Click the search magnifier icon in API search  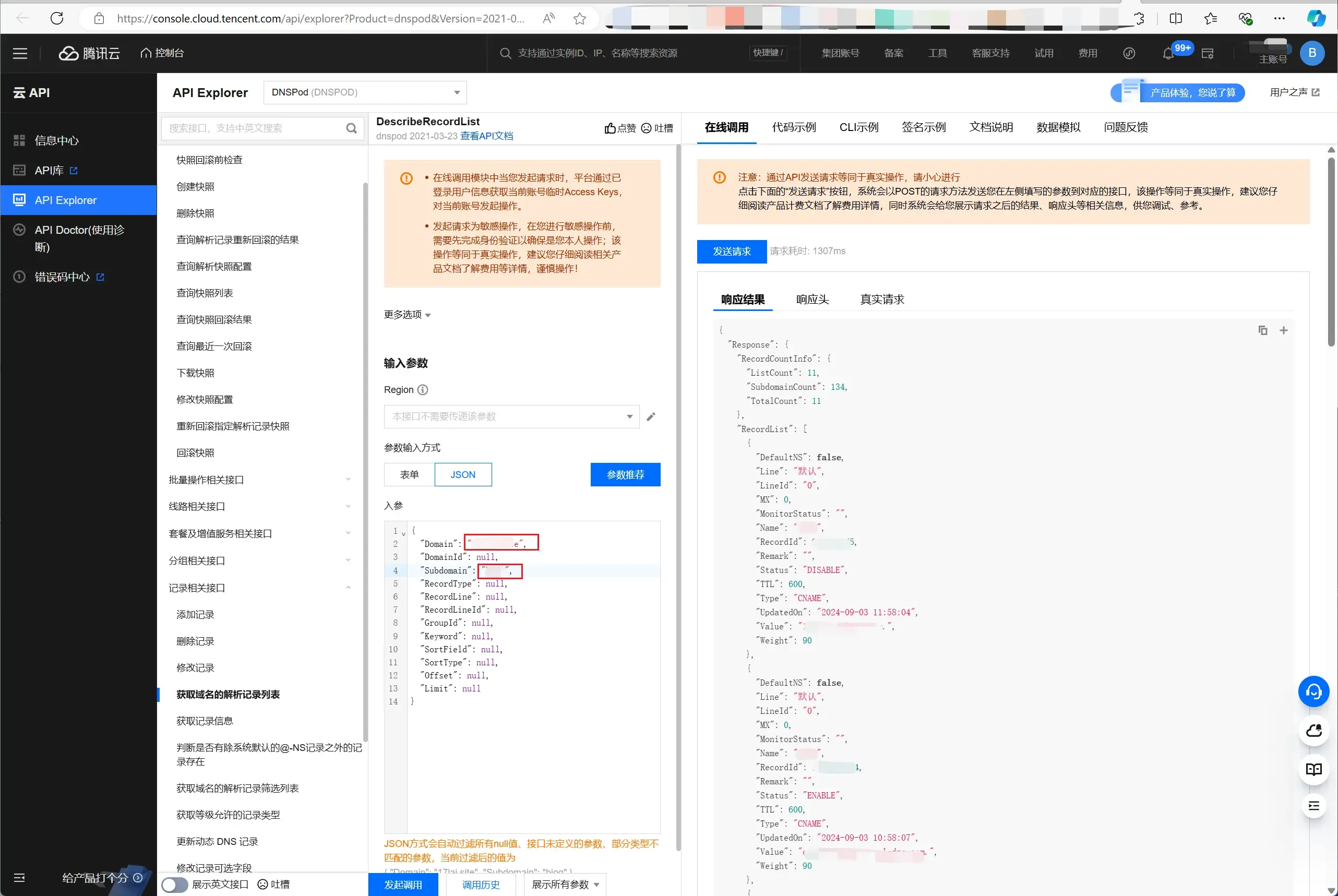point(351,128)
